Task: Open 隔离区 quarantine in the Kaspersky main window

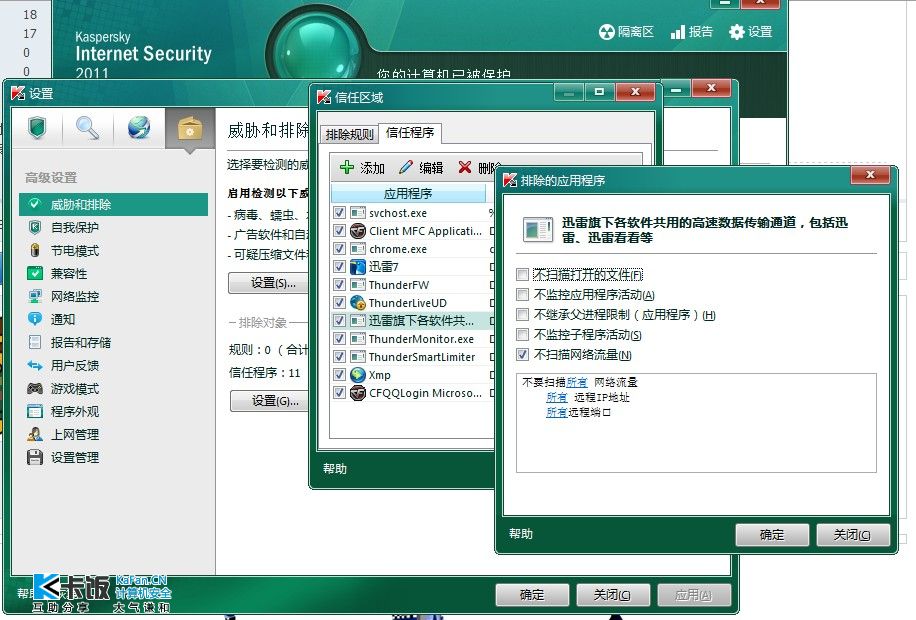Action: [x=626, y=32]
